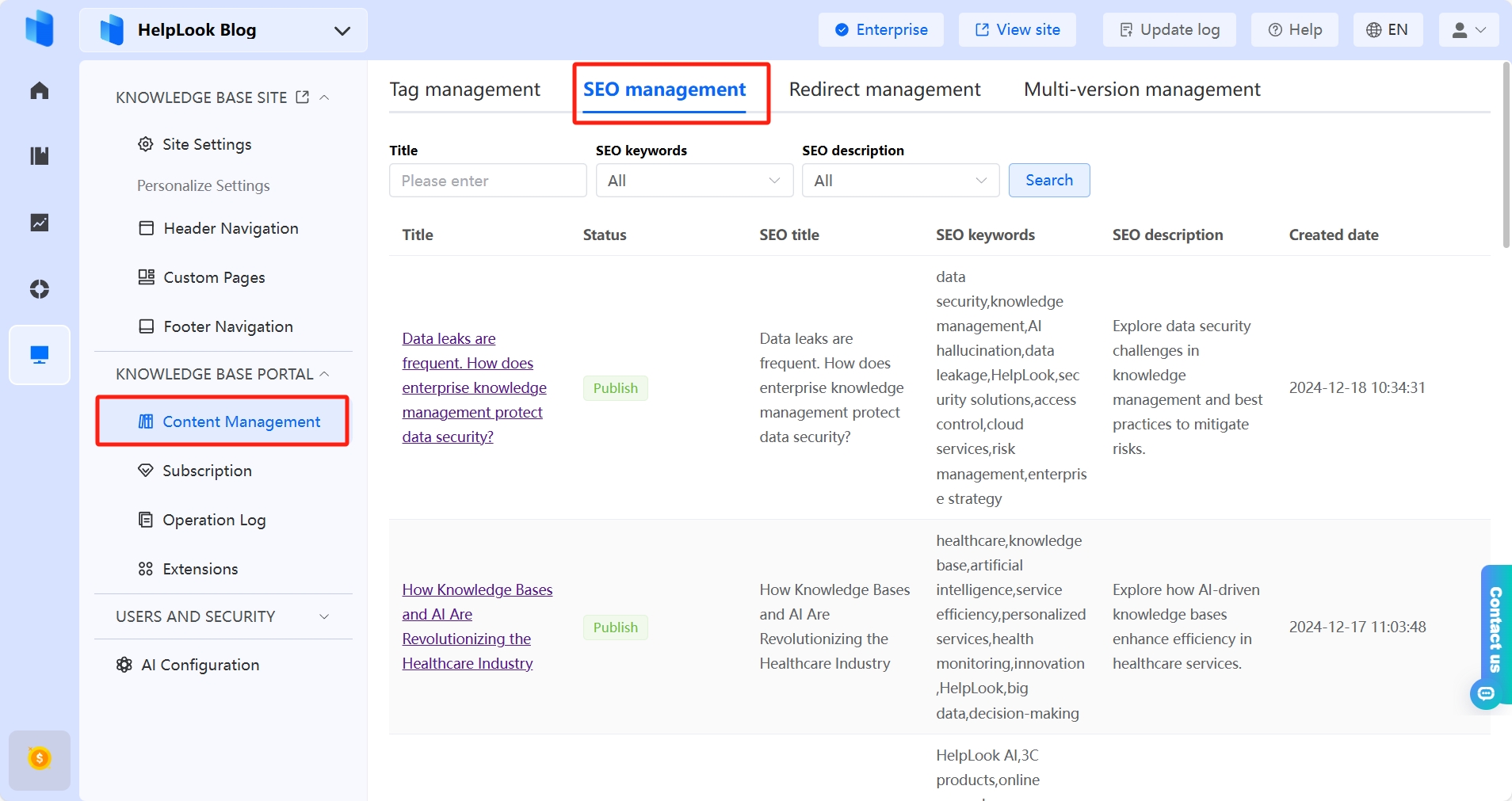Image resolution: width=1512 pixels, height=801 pixels.
Task: Open the article about data leaks and security
Action: click(473, 387)
